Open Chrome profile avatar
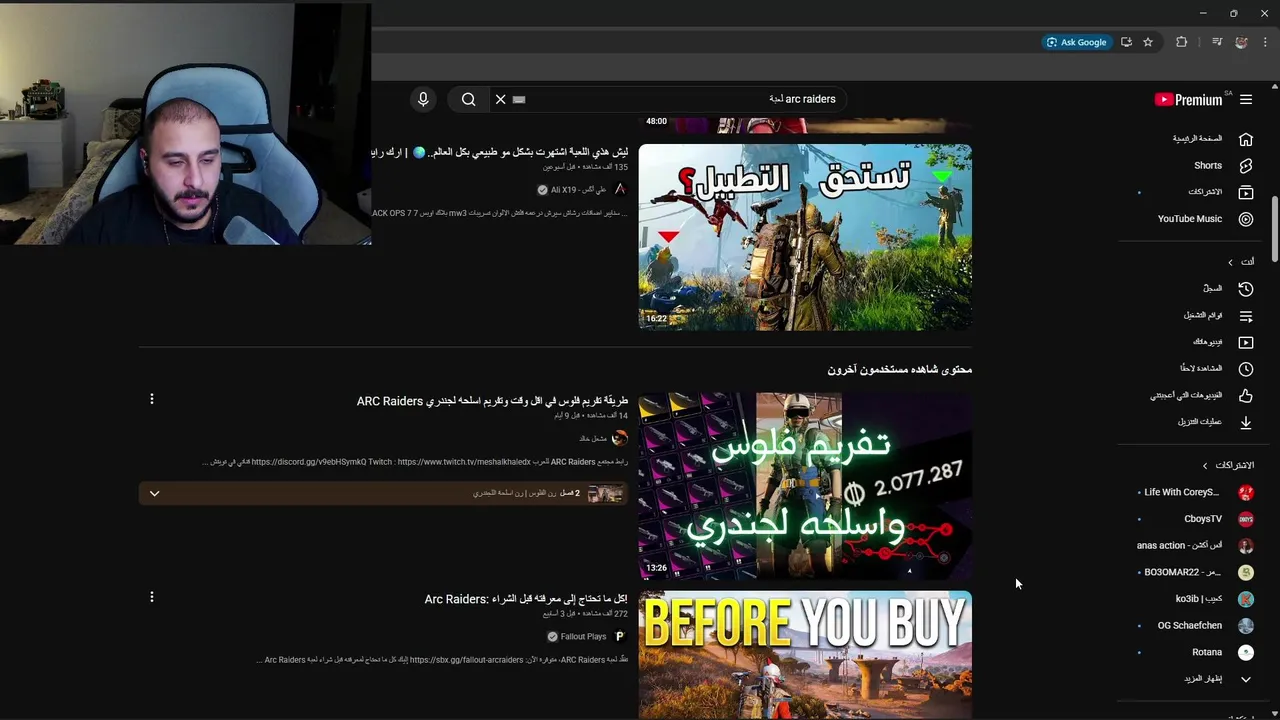Viewport: 1280px width, 720px height. point(1241,42)
